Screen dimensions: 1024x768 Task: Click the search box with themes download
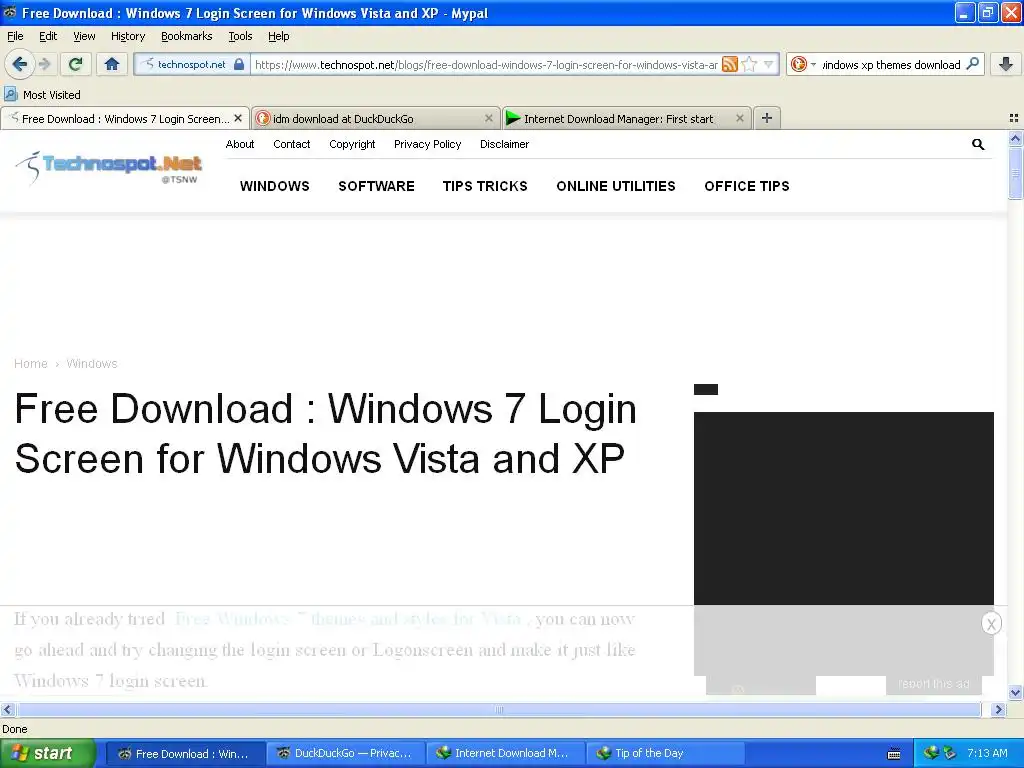[x=891, y=64]
